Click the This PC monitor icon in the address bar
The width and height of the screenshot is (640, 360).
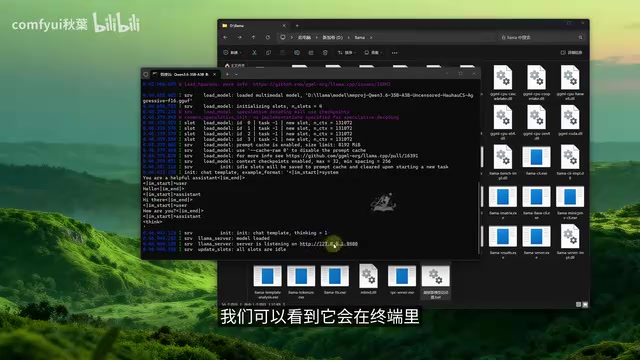point(282,38)
